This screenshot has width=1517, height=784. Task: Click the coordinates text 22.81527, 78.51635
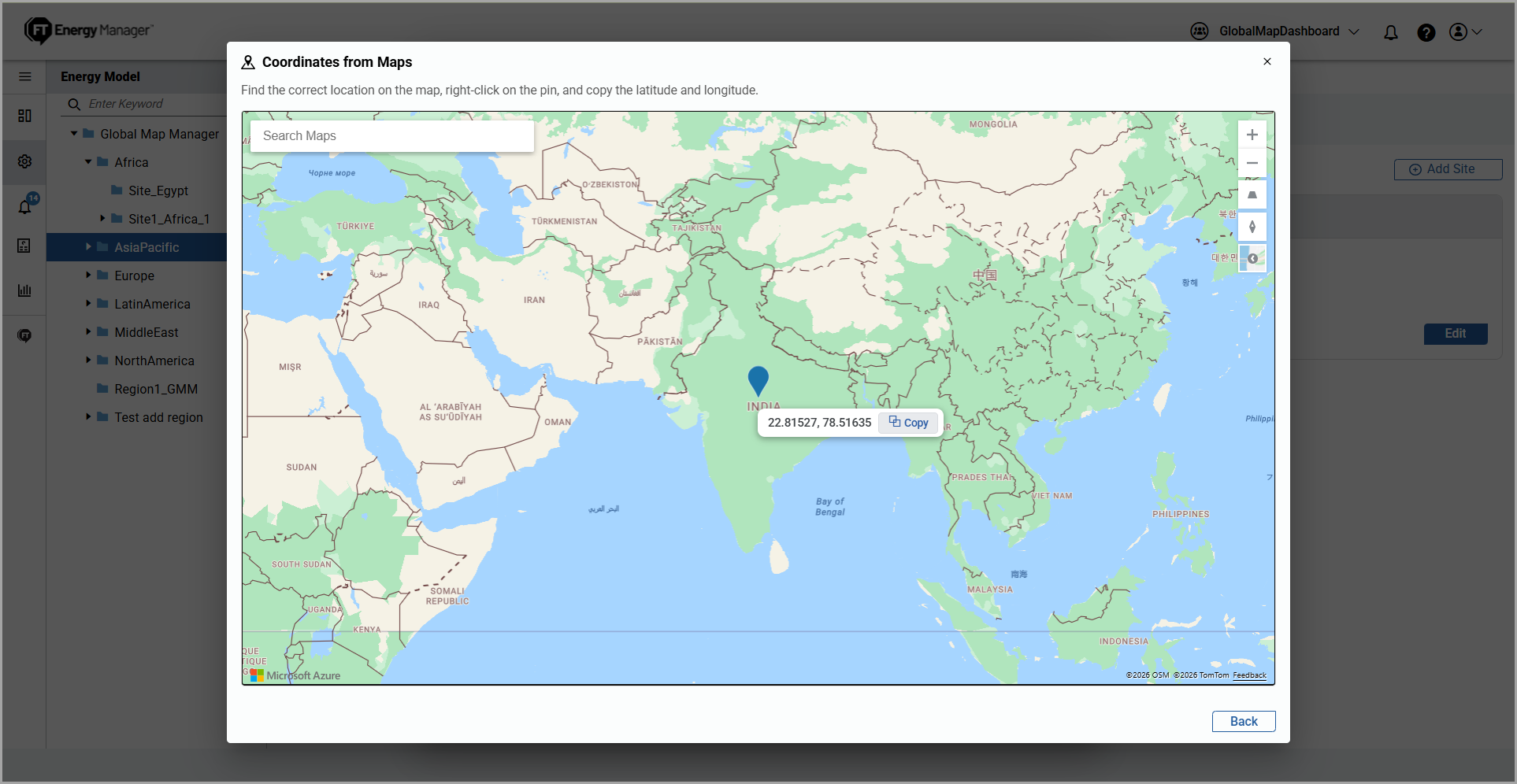pos(819,423)
